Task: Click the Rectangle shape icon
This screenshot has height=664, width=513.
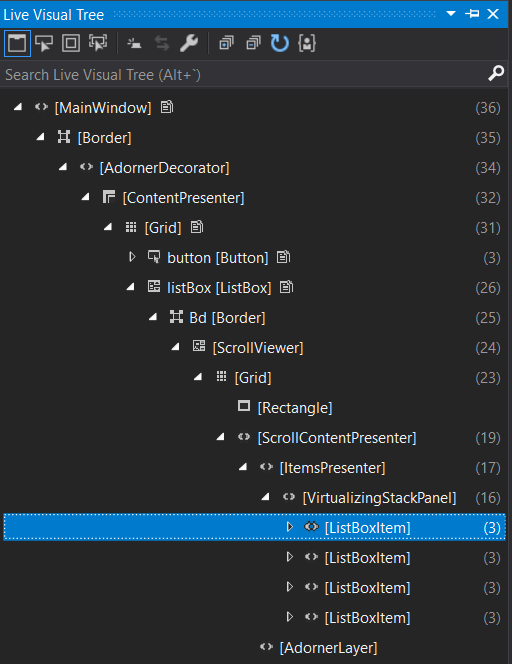Action: (244, 407)
